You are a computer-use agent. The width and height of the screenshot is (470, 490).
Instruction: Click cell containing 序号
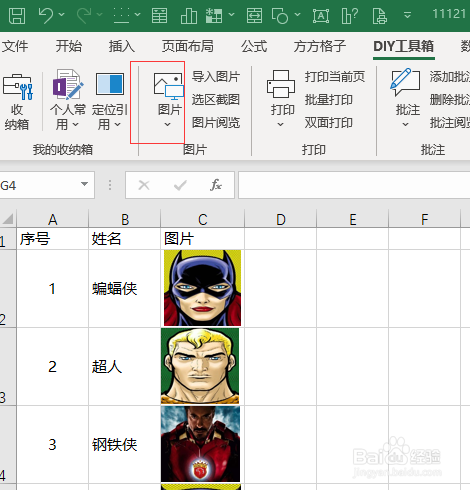(x=53, y=239)
